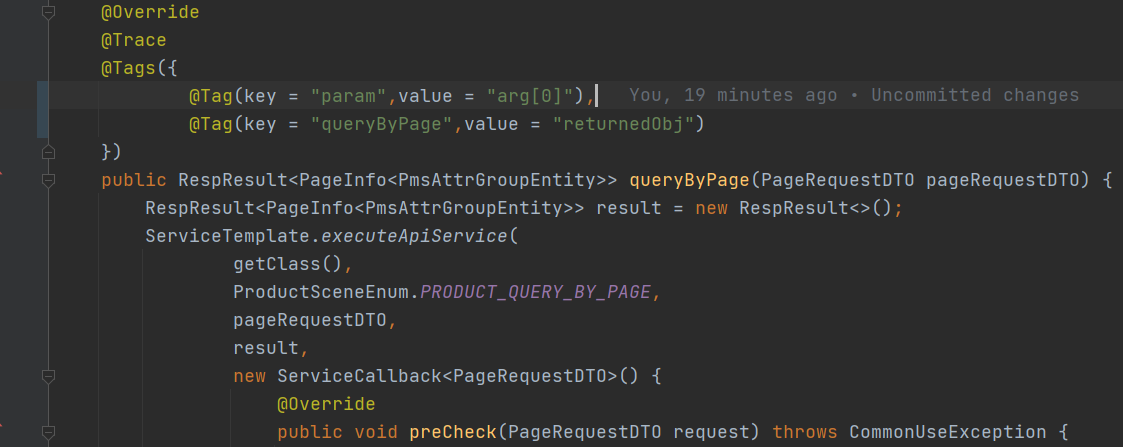Collapse the queryByPage method fold marker
The height and width of the screenshot is (447, 1123).
tap(48, 180)
